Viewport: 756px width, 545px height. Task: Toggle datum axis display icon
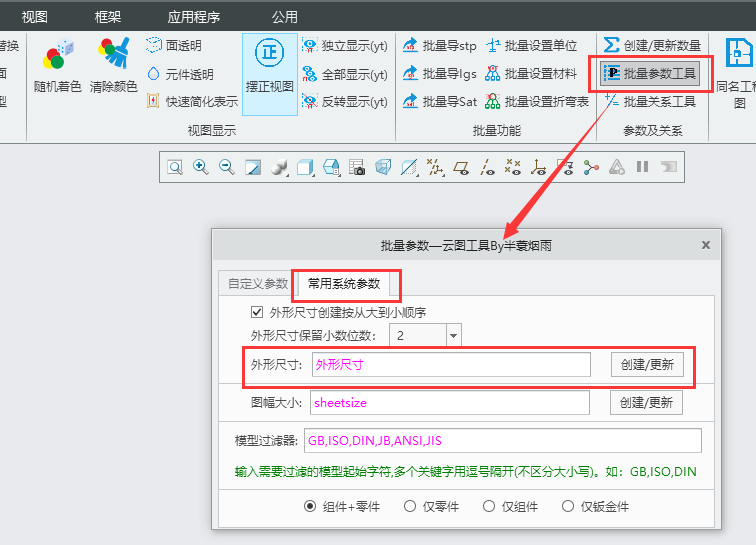point(487,167)
